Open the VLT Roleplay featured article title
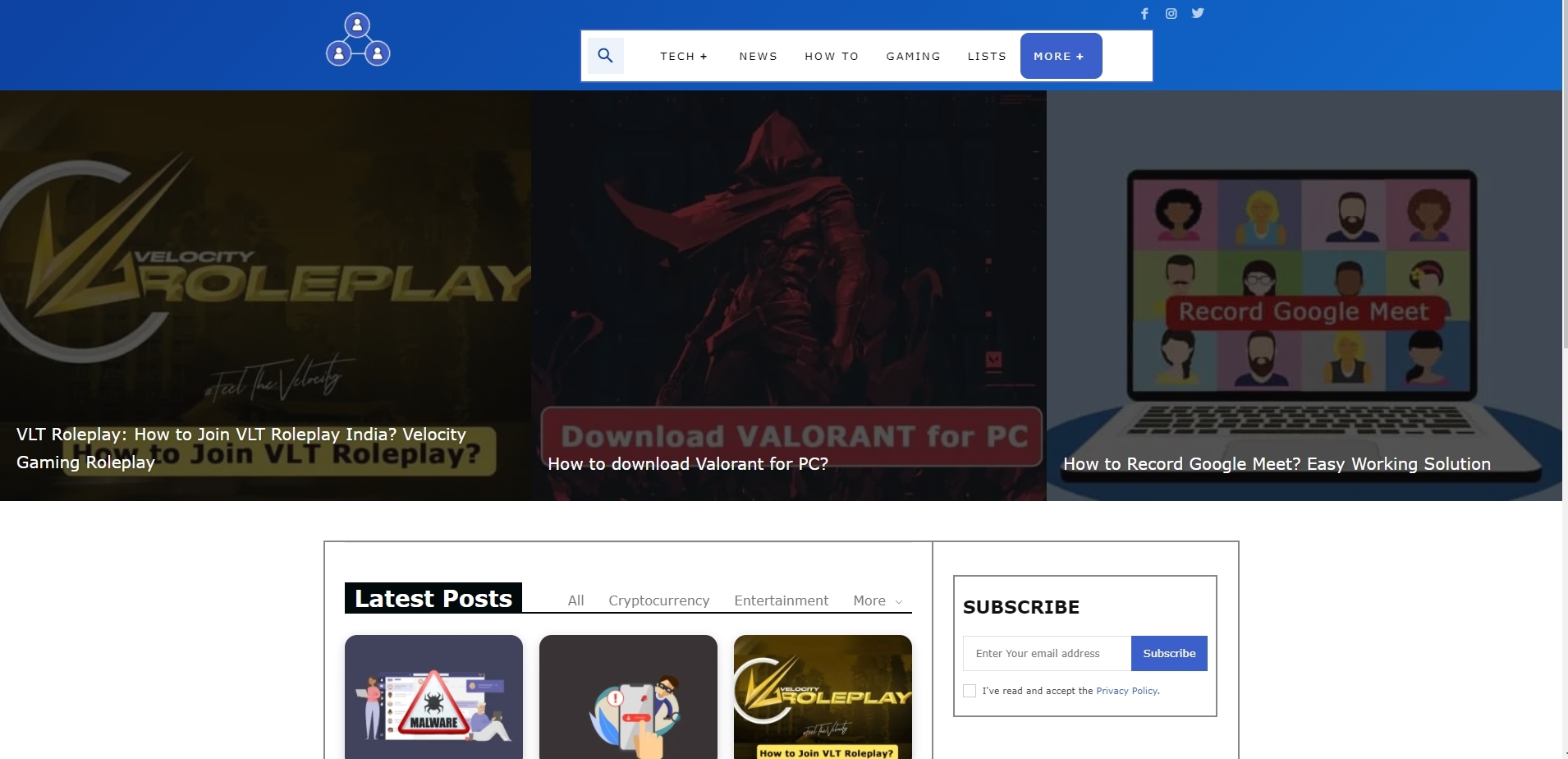 [x=241, y=448]
